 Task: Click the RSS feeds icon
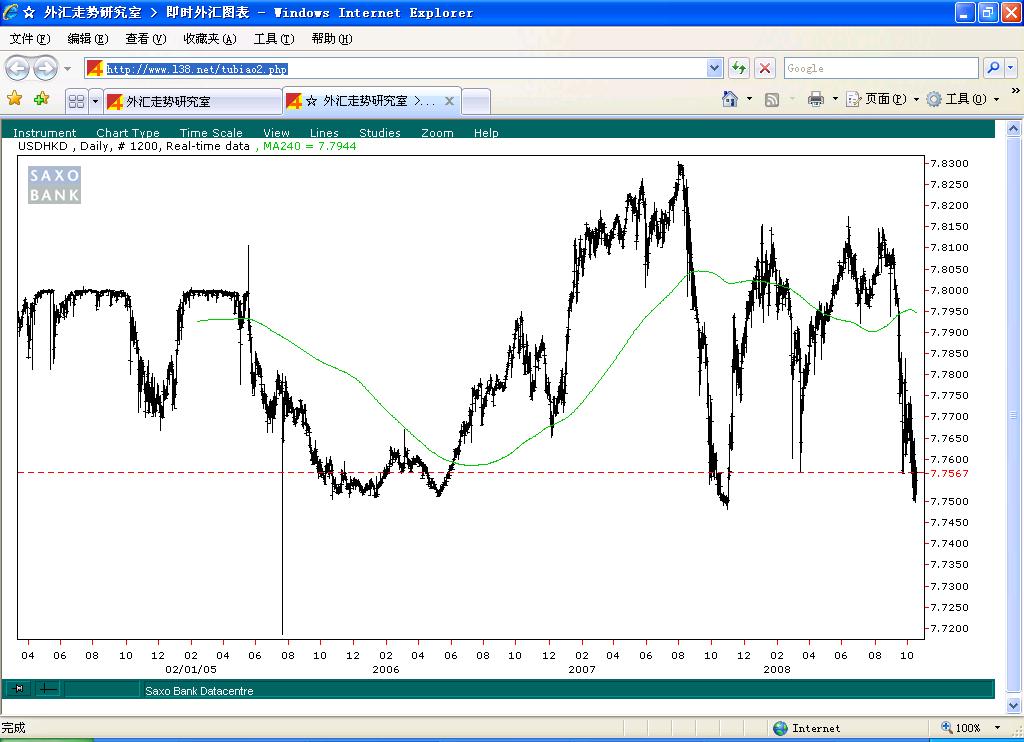coord(772,99)
